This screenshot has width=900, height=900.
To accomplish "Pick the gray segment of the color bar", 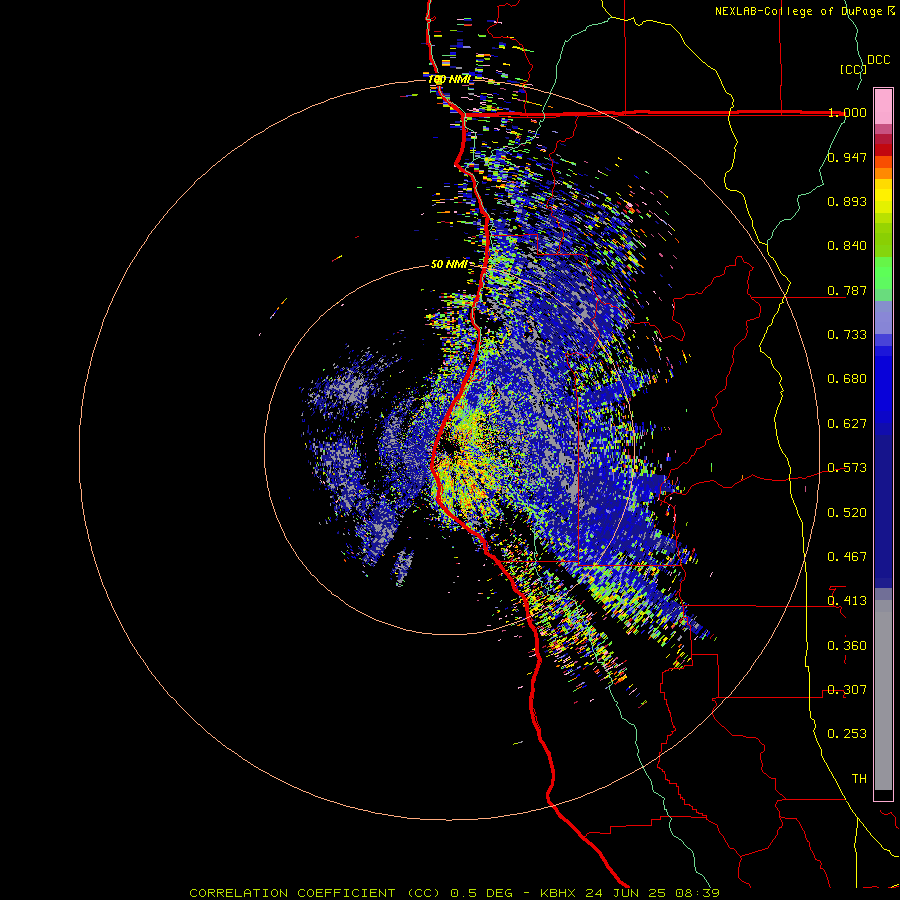I will (x=883, y=695).
